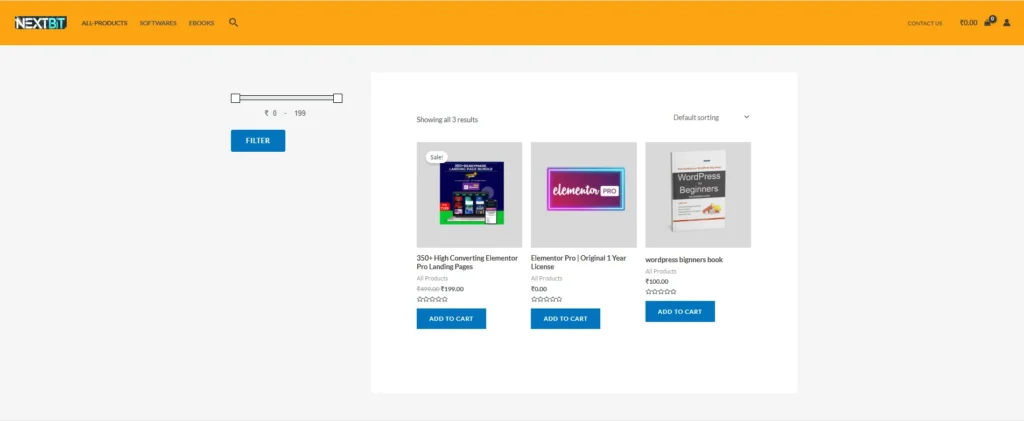This screenshot has width=1024, height=421.
Task: Click the maximum price slider handle
Action: [x=338, y=98]
